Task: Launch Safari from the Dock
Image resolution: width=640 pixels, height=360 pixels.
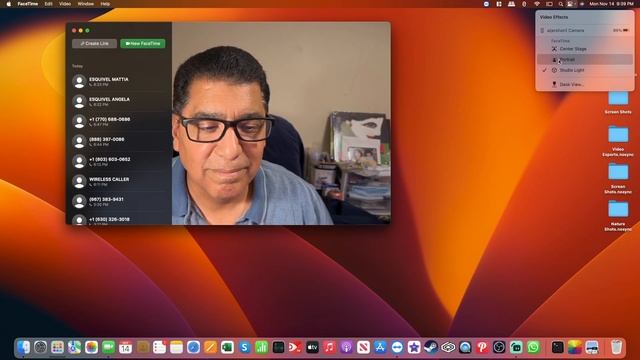Action: click(193, 347)
